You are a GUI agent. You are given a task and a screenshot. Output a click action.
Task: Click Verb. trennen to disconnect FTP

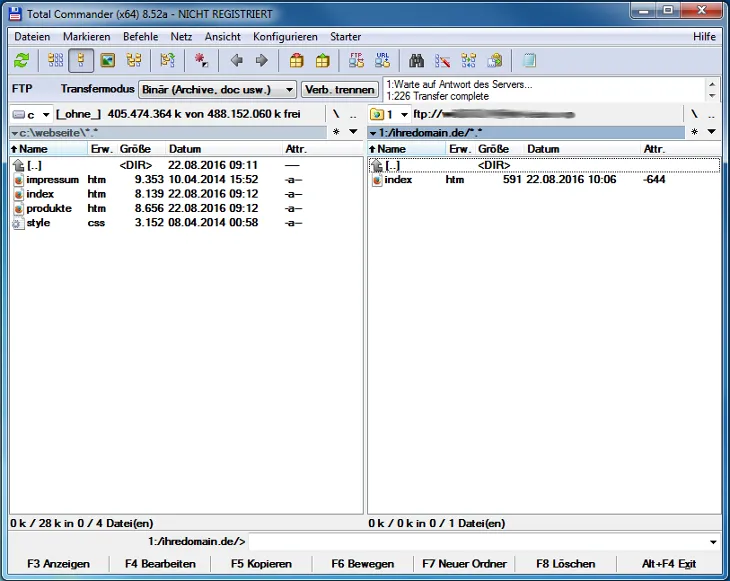pyautogui.click(x=339, y=89)
